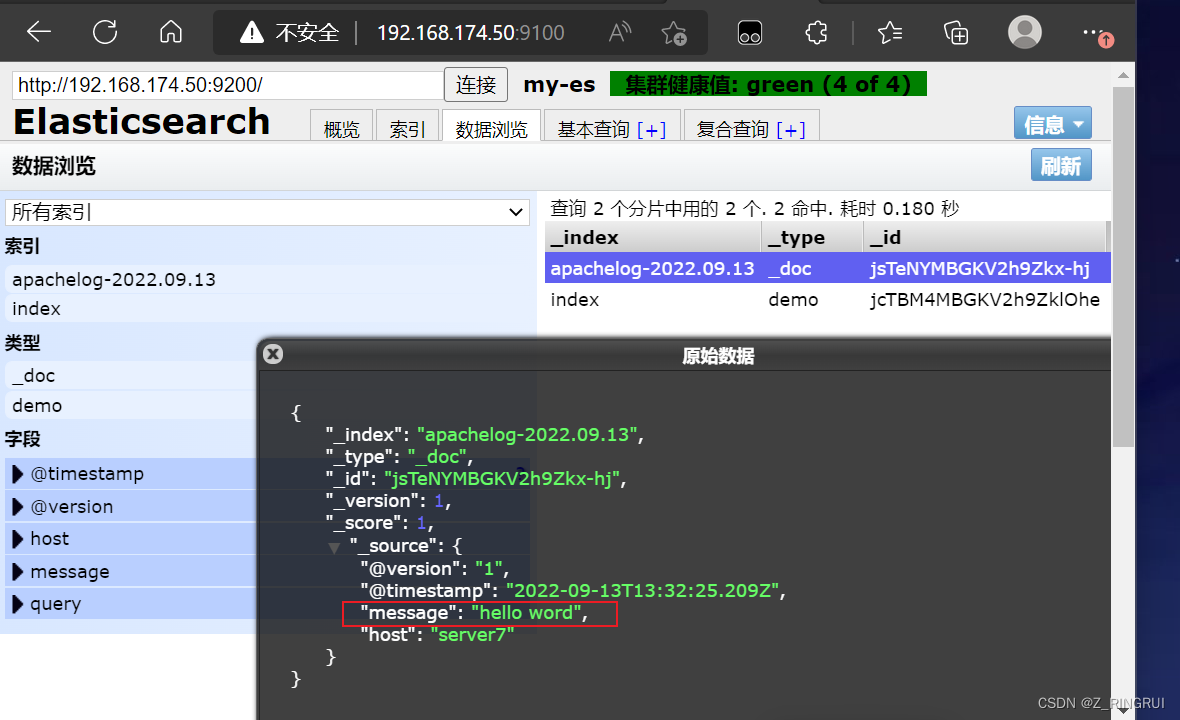
Task: Open the user profile avatar
Action: 1024,32
